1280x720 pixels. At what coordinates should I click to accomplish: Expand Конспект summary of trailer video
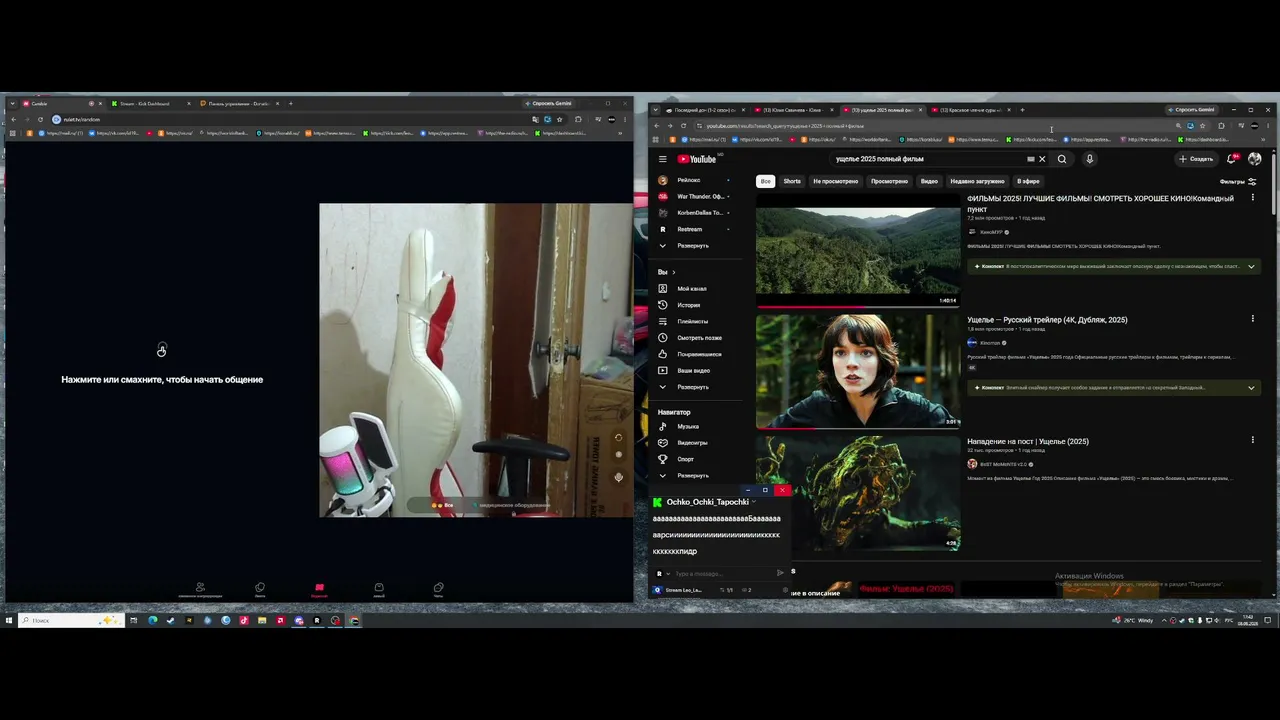[x=1114, y=387]
